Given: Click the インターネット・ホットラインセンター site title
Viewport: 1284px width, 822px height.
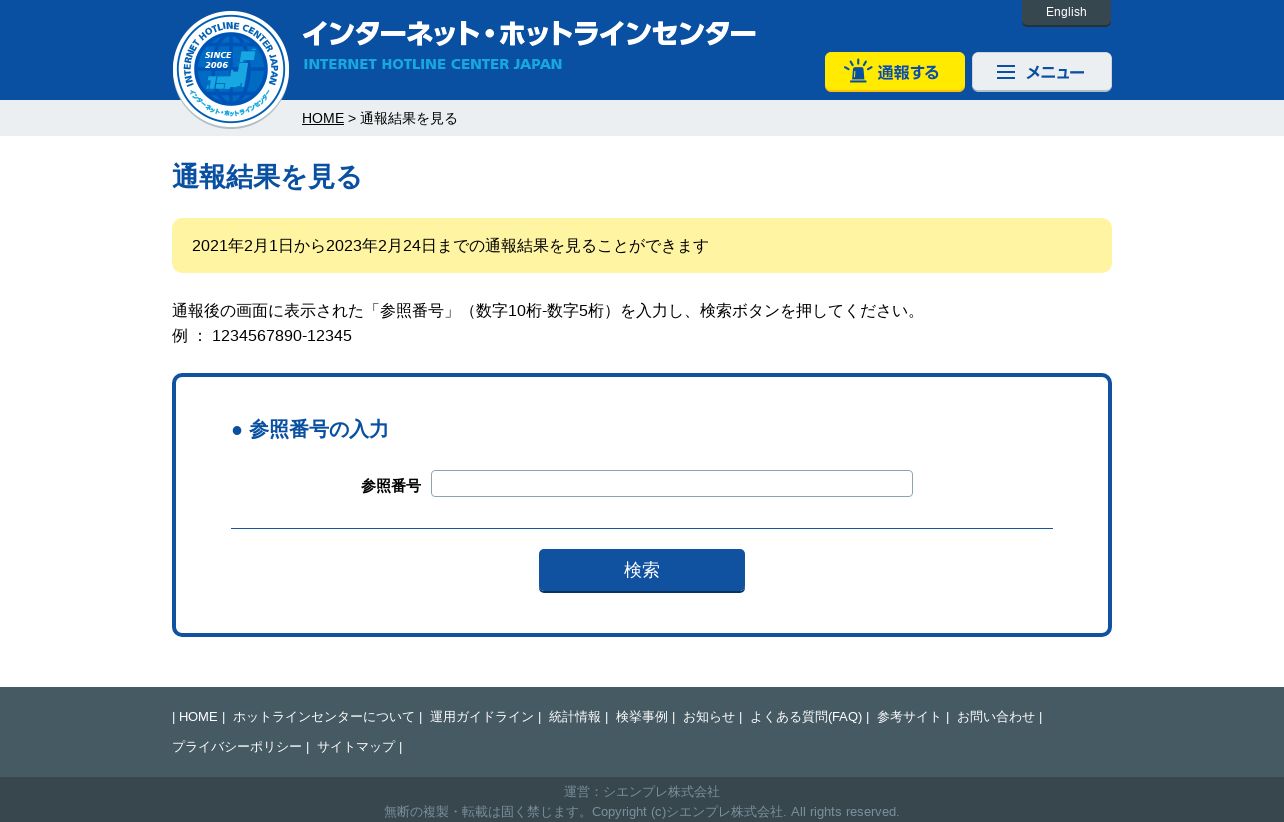Looking at the screenshot, I should (529, 34).
